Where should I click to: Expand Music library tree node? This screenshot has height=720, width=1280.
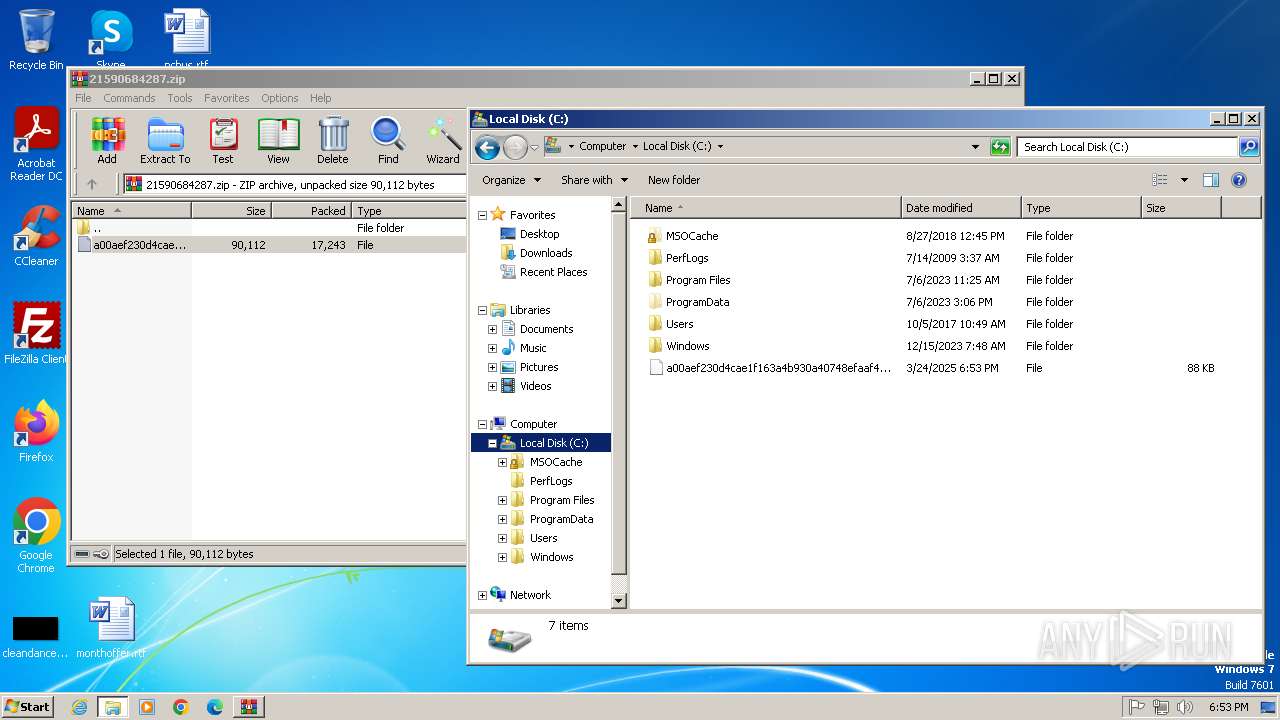click(492, 348)
